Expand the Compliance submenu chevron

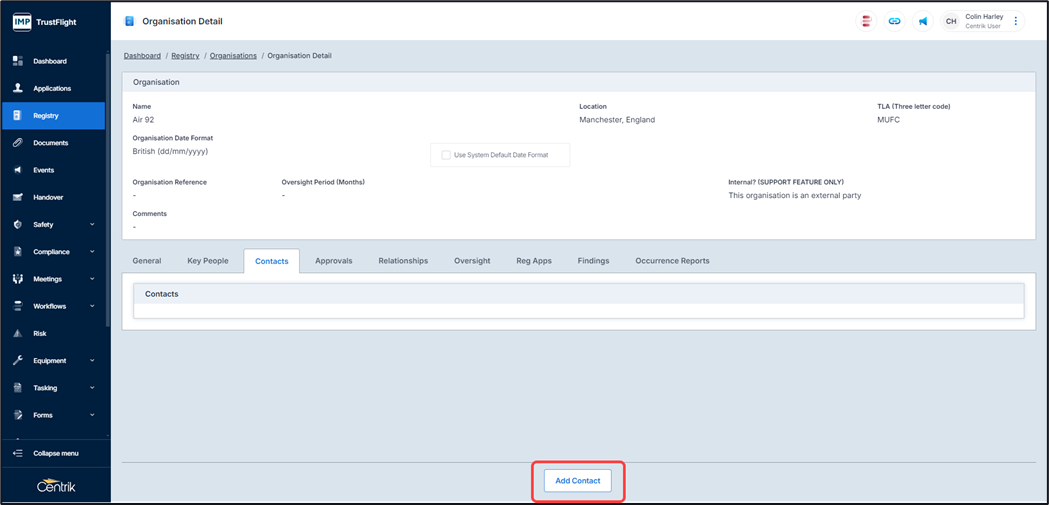point(92,252)
